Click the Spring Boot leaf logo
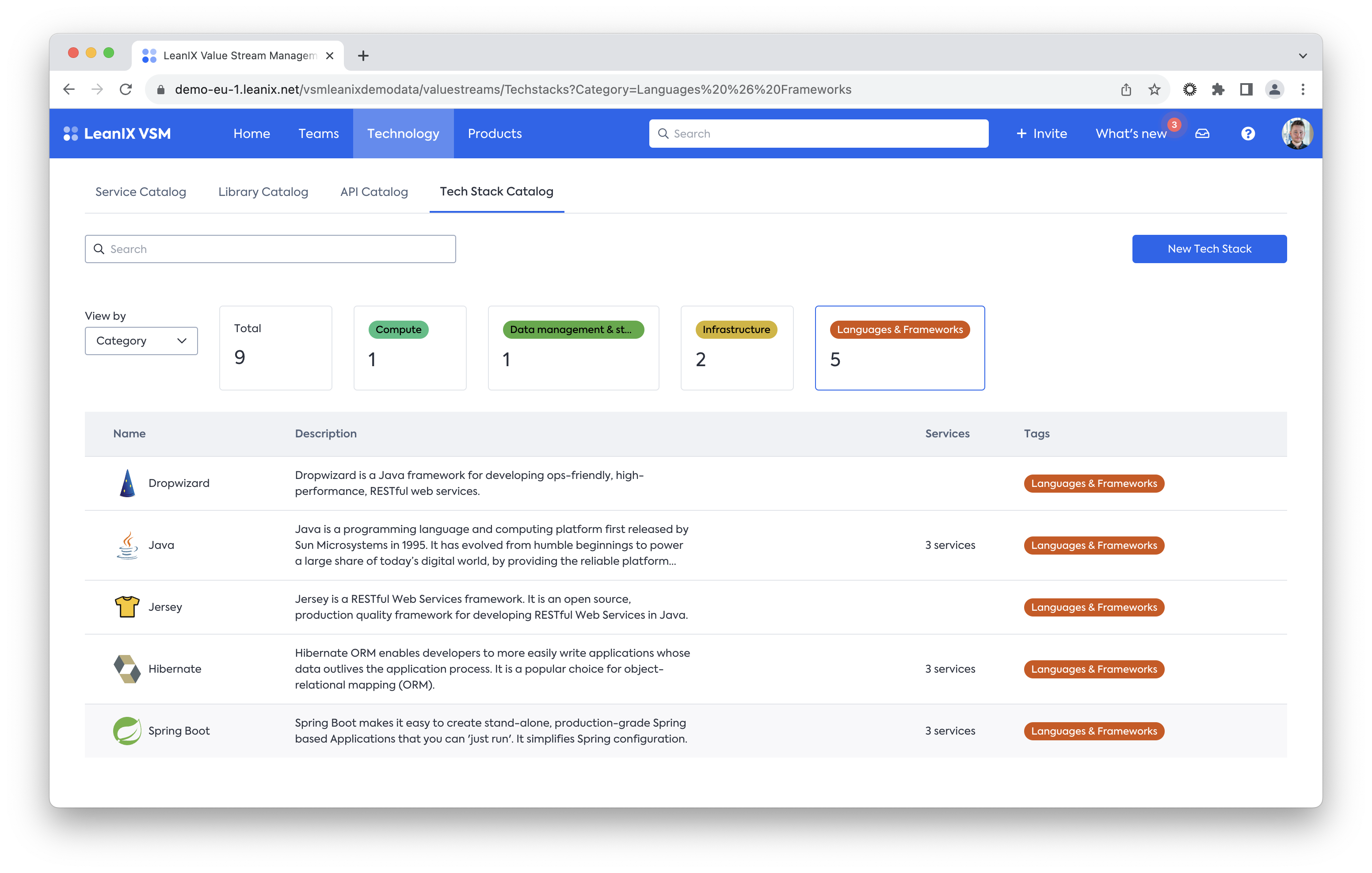The image size is (1372, 873). [x=127, y=731]
